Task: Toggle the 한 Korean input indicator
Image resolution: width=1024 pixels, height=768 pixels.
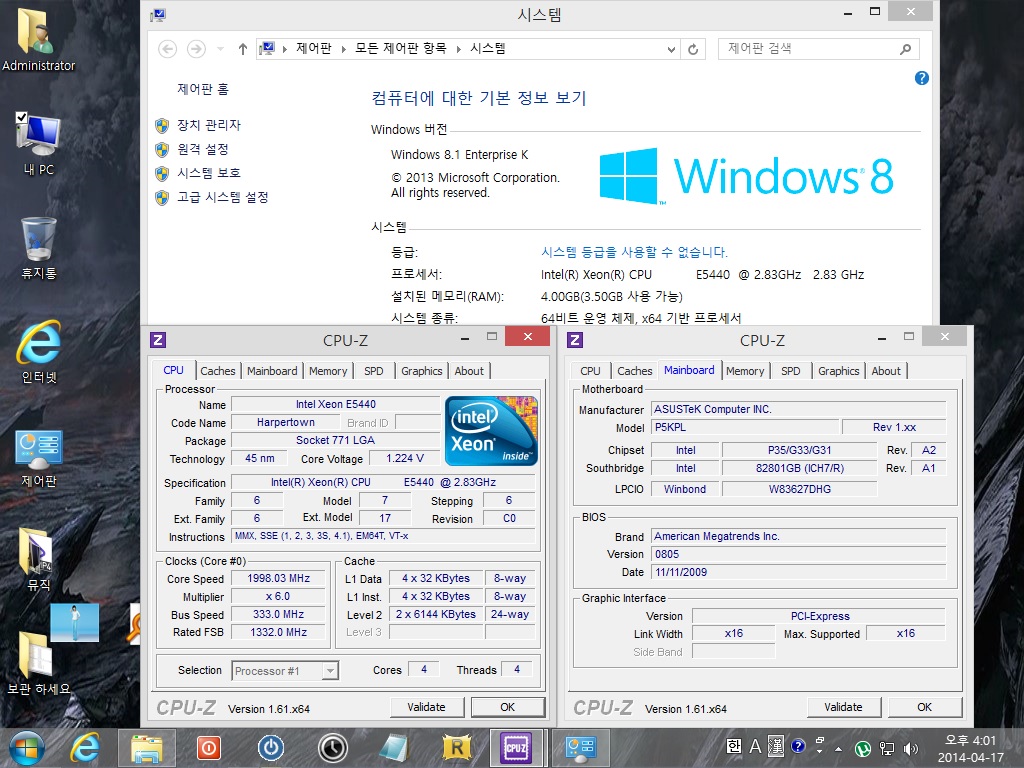Action: [x=733, y=746]
